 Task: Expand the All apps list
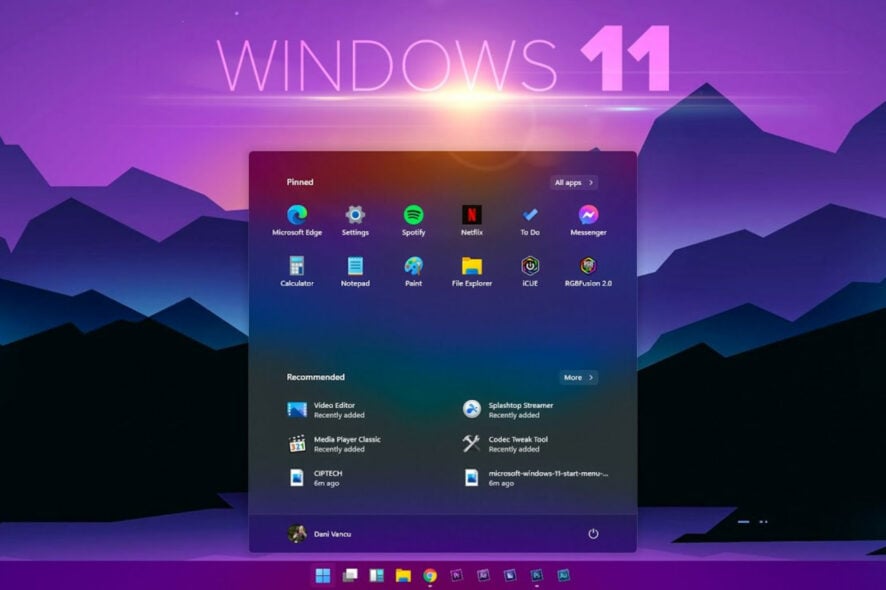tap(575, 183)
